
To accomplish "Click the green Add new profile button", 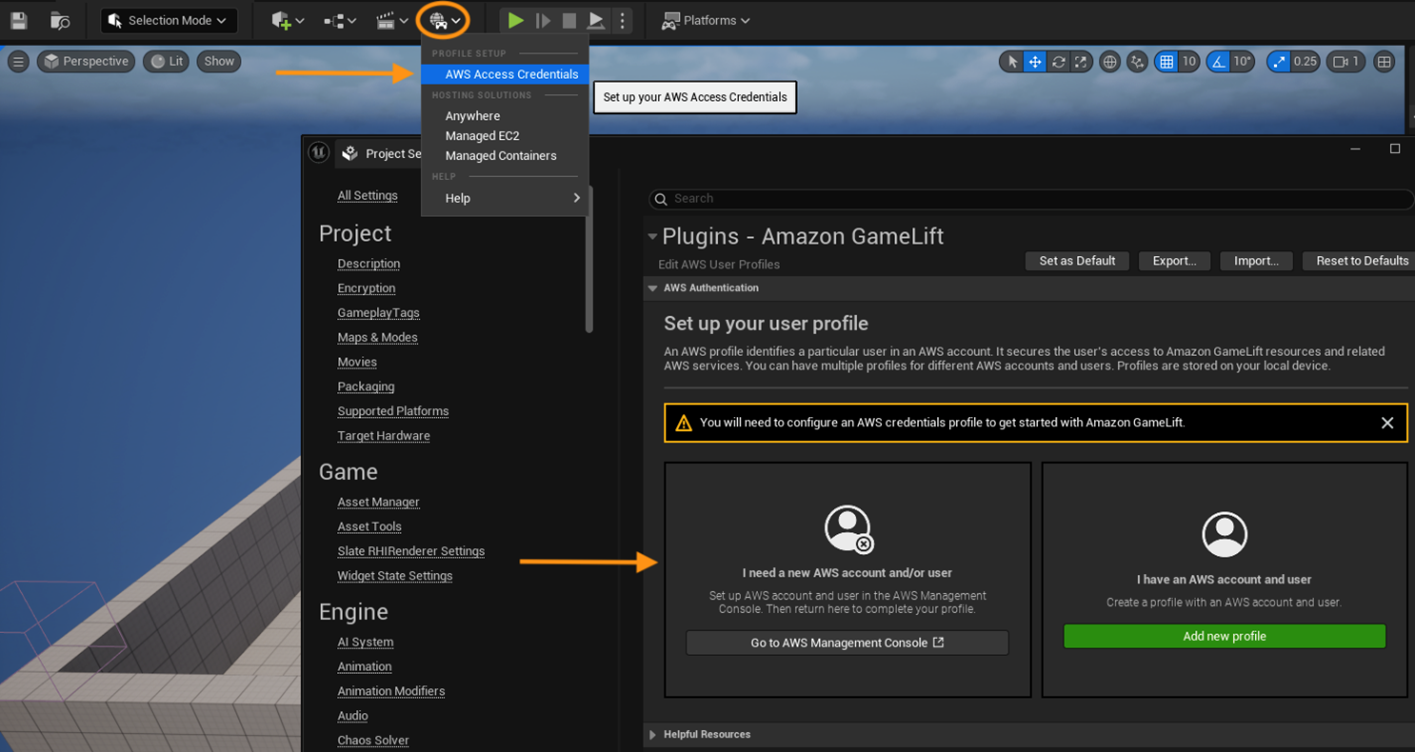I will point(1224,636).
